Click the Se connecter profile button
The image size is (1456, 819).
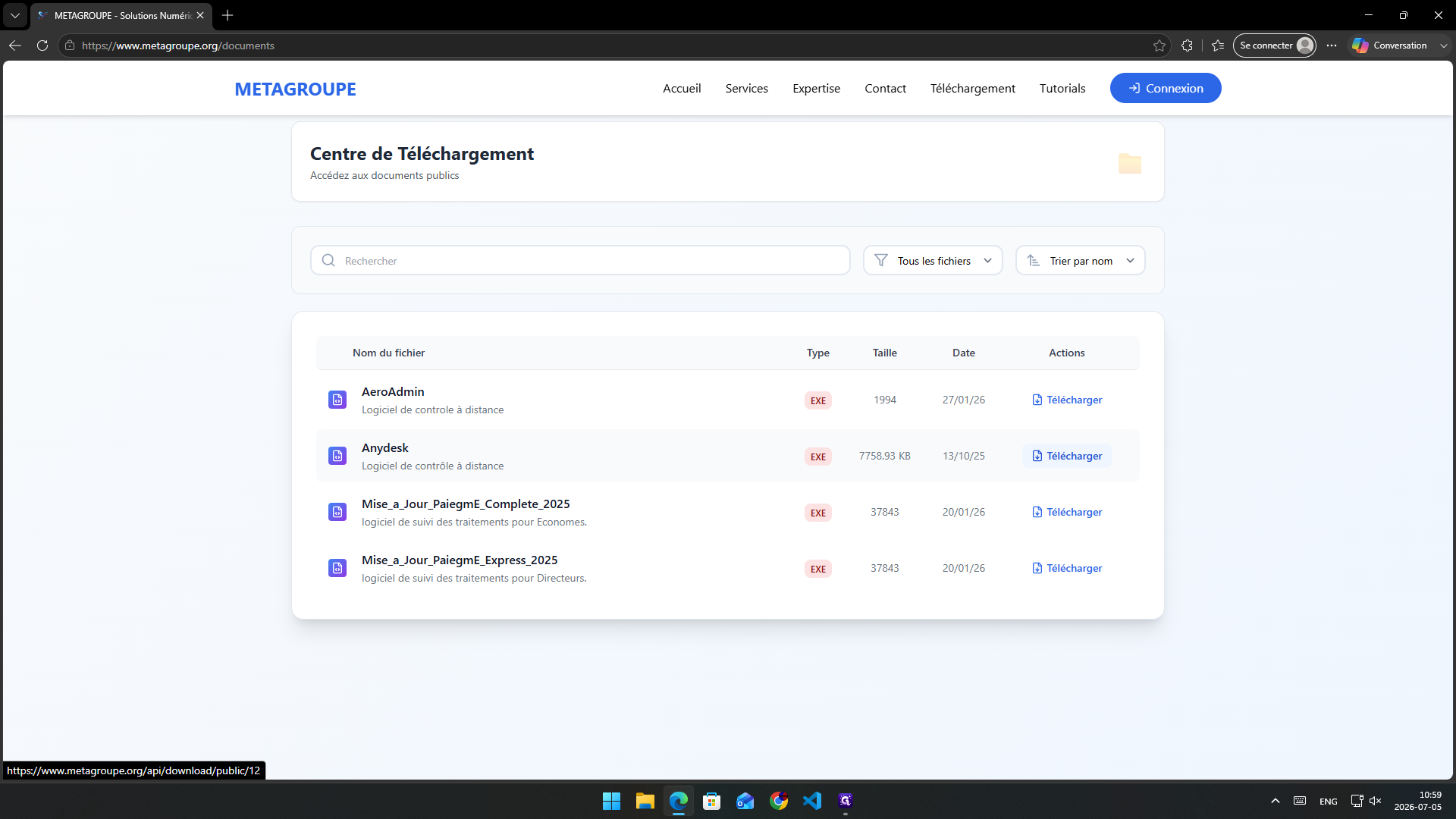(x=1274, y=45)
